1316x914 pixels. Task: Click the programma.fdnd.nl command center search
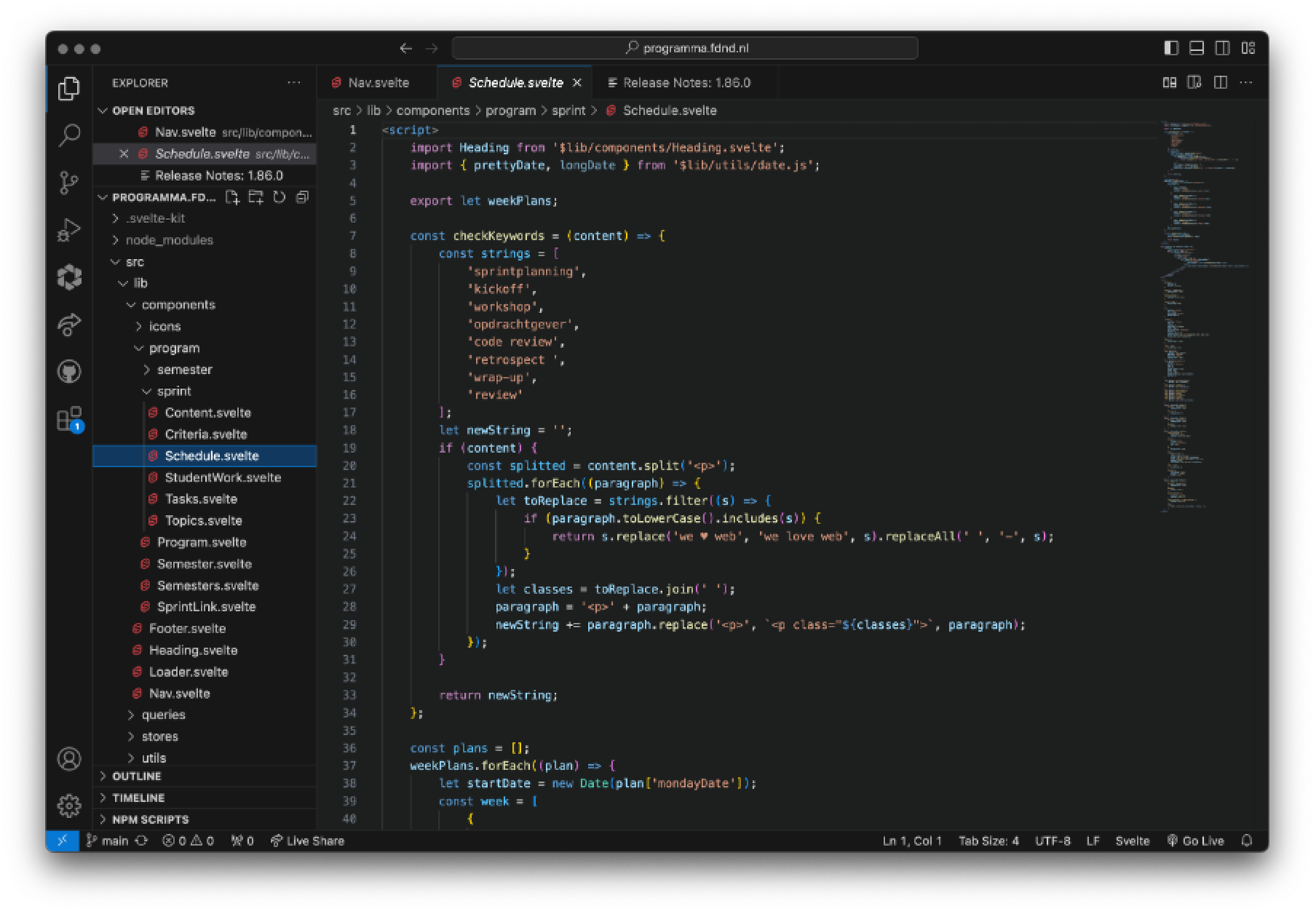point(685,48)
